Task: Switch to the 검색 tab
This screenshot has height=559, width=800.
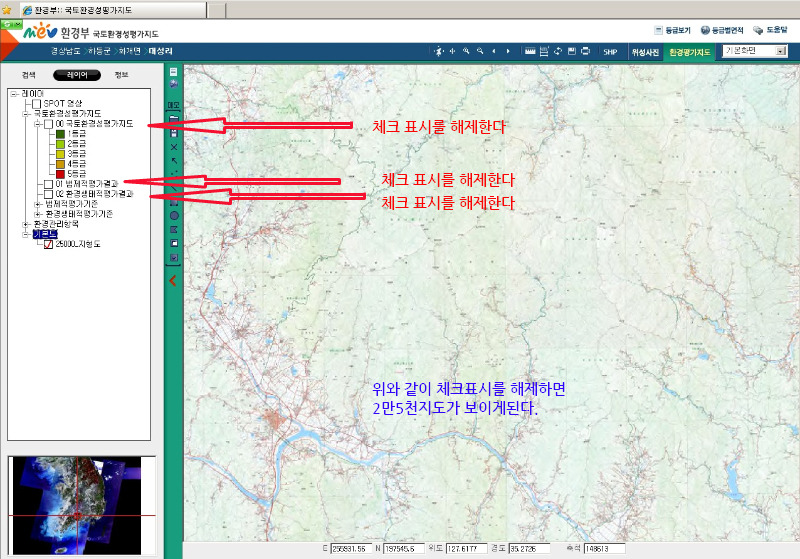Action: point(28,74)
